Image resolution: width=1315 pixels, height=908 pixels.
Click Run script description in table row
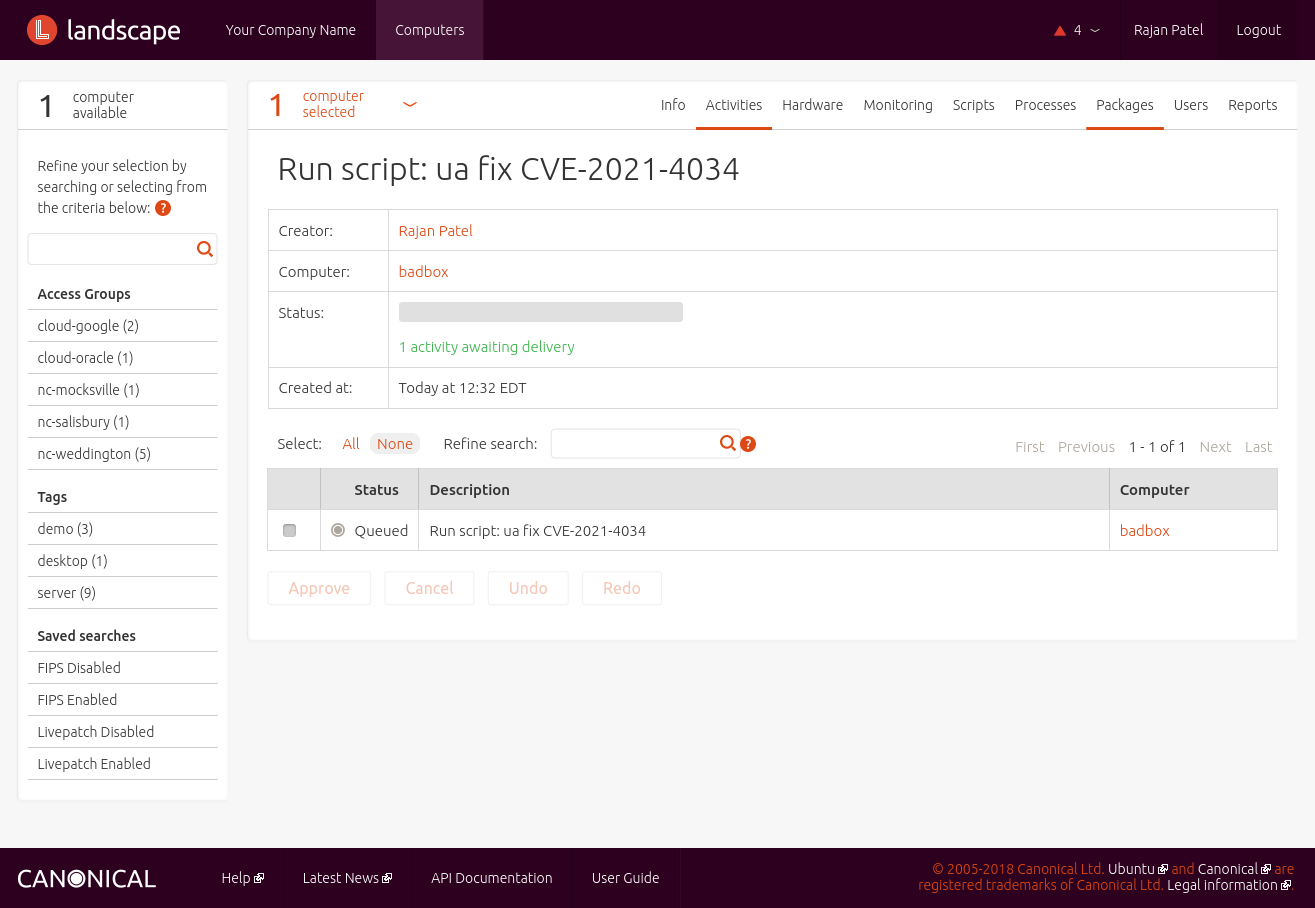coord(537,531)
